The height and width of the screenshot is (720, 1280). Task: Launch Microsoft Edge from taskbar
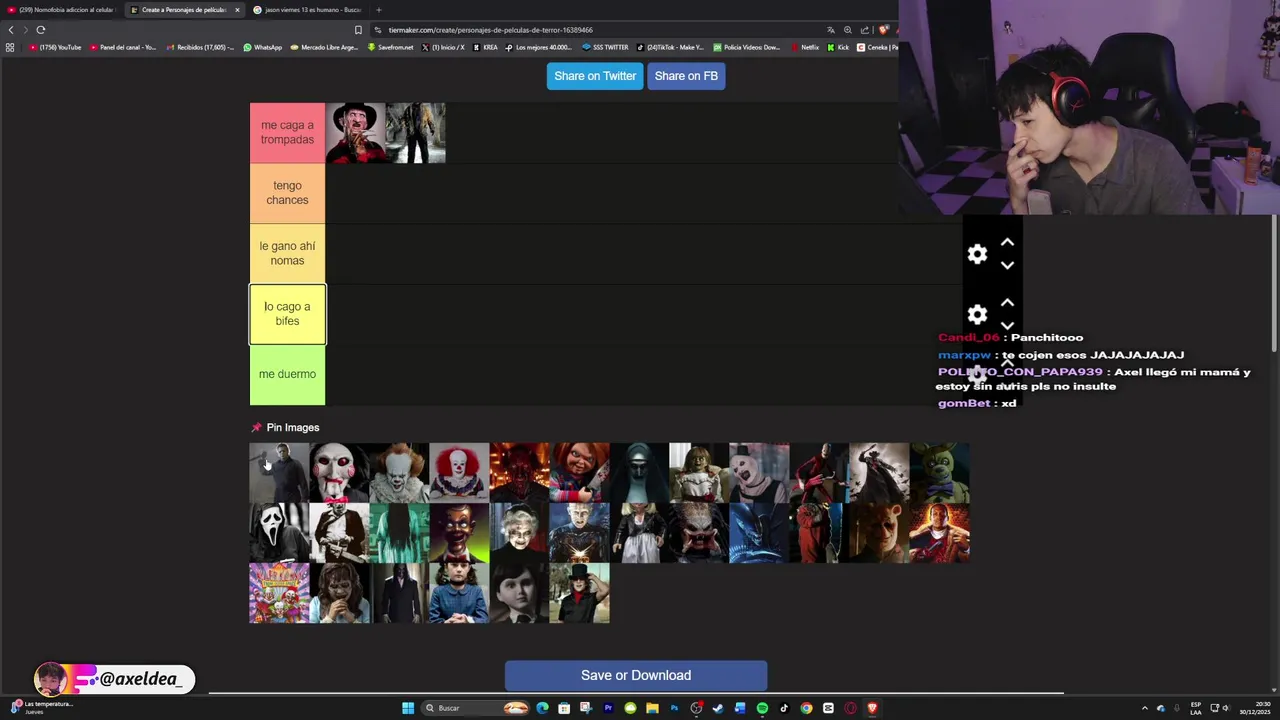(542, 708)
